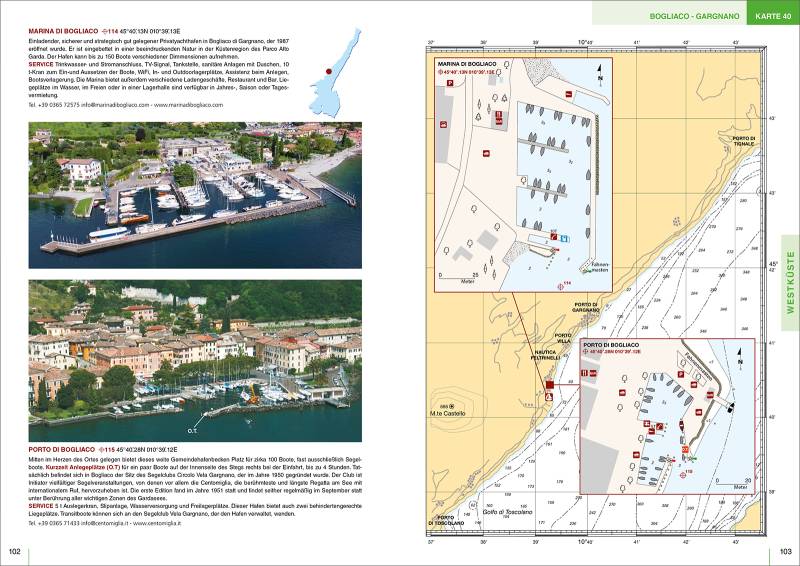Viewport: 800px width, 566px height.
Task: Click the M.te Castello label on map
Action: point(450,414)
